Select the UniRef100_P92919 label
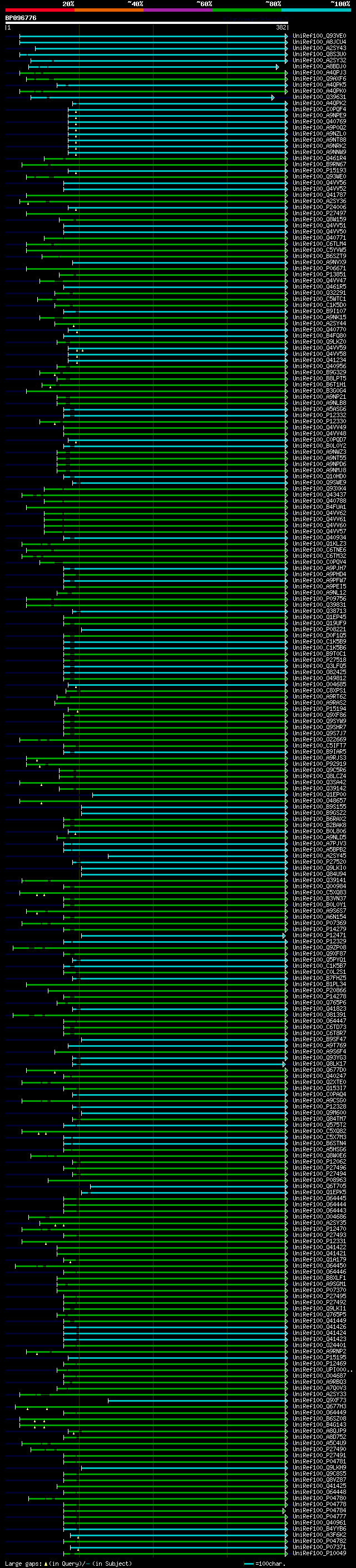Image resolution: width=356 pixels, height=1568 pixels. tap(319, 764)
